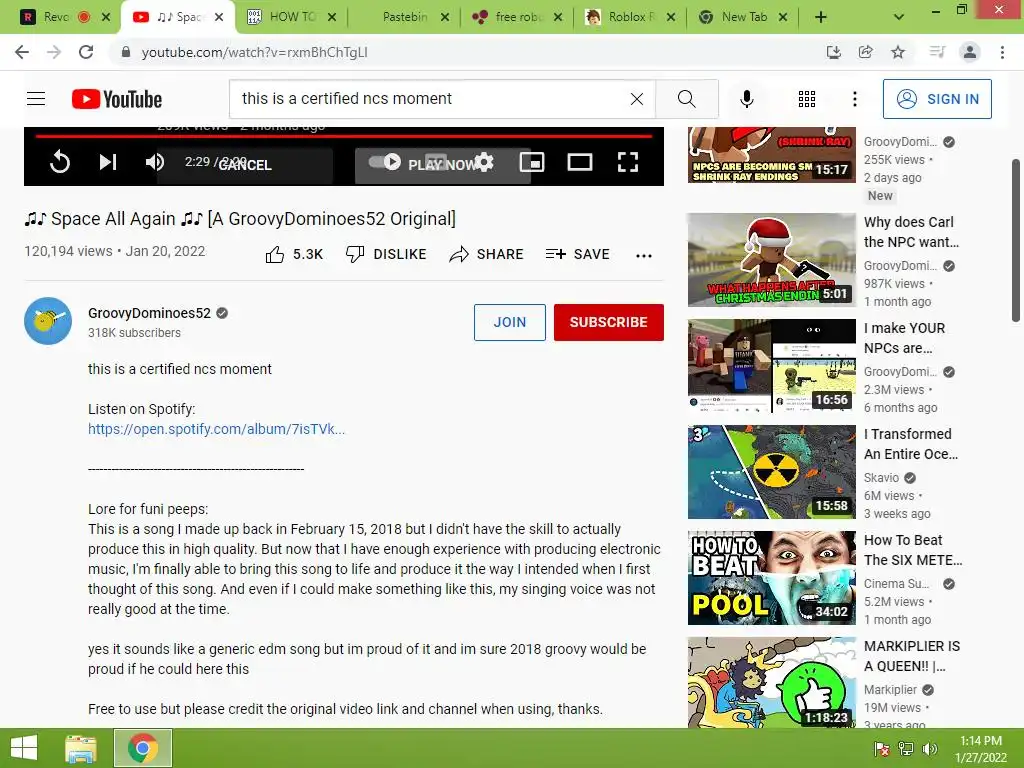1024x768 pixels.
Task: Share this video
Action: click(487, 254)
